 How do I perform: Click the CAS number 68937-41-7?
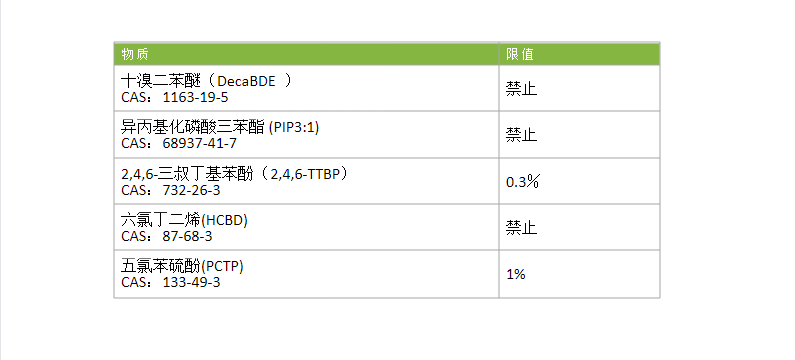click(x=199, y=143)
